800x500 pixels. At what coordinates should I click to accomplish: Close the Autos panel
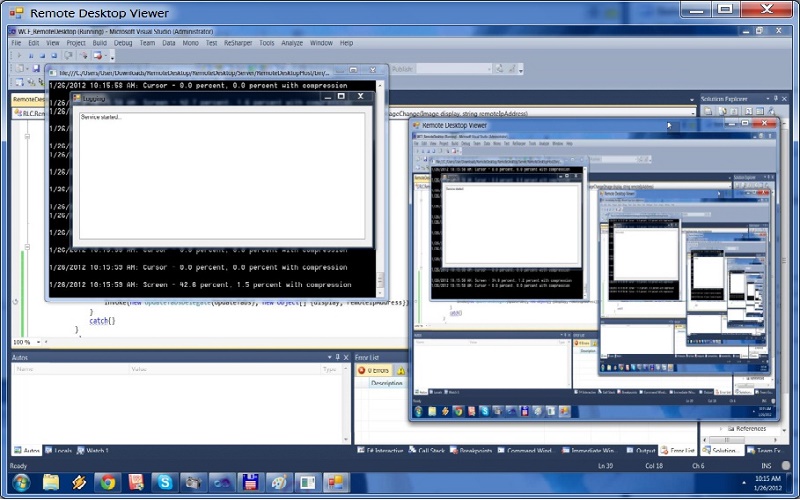tap(346, 357)
